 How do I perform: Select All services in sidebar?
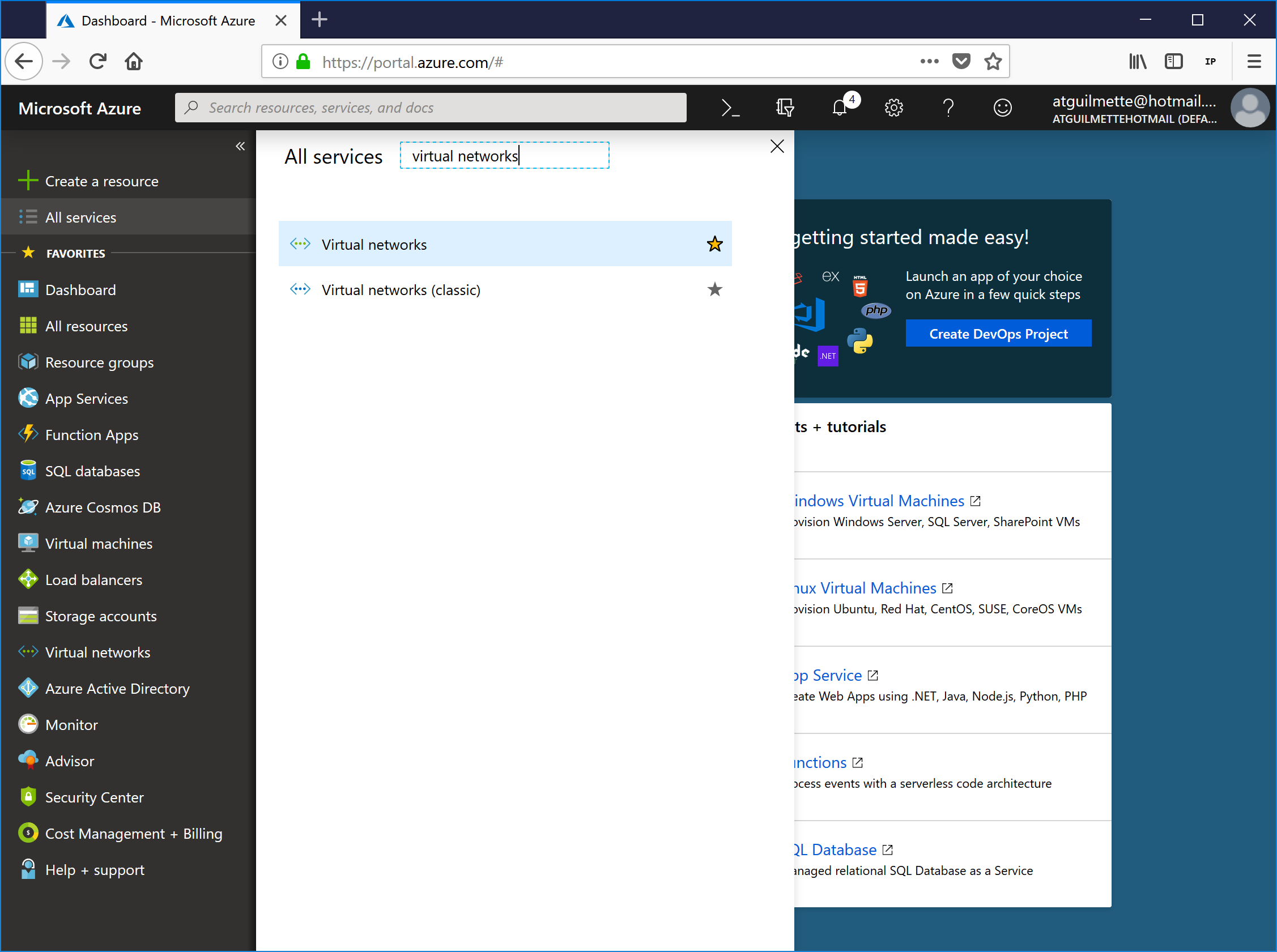(80, 217)
